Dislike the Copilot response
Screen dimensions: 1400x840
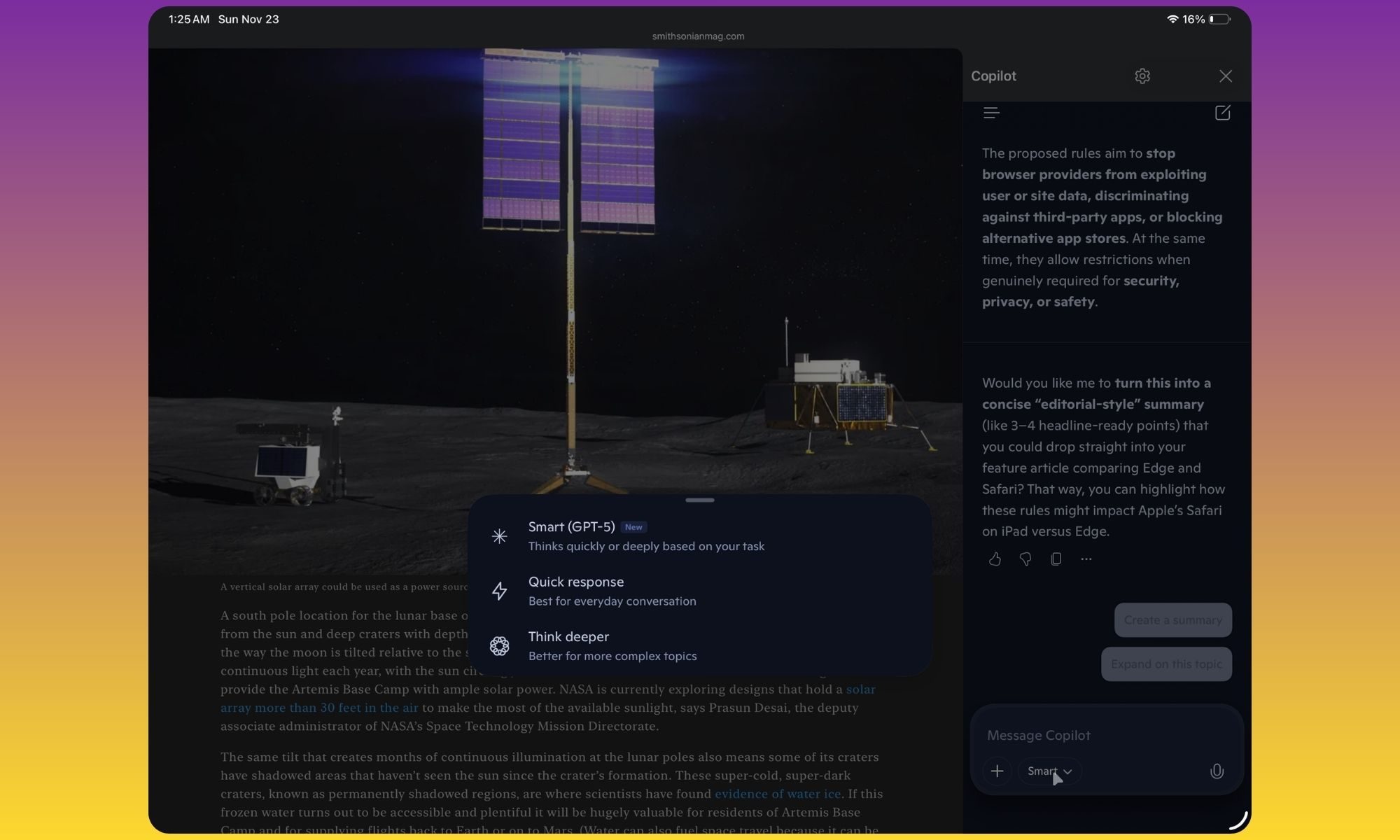1025,559
